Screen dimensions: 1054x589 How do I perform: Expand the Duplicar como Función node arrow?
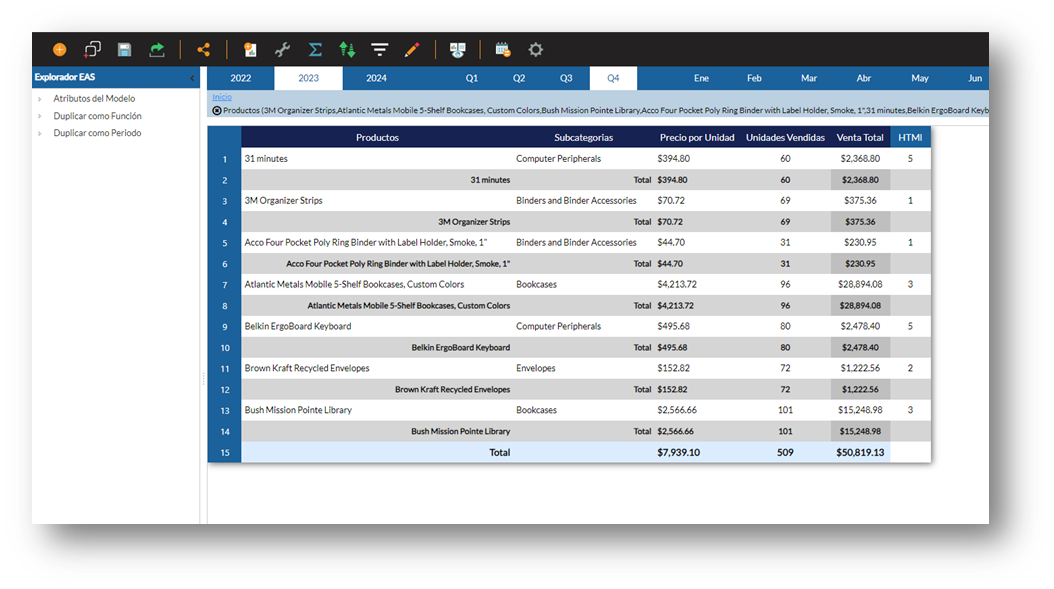[x=40, y=116]
